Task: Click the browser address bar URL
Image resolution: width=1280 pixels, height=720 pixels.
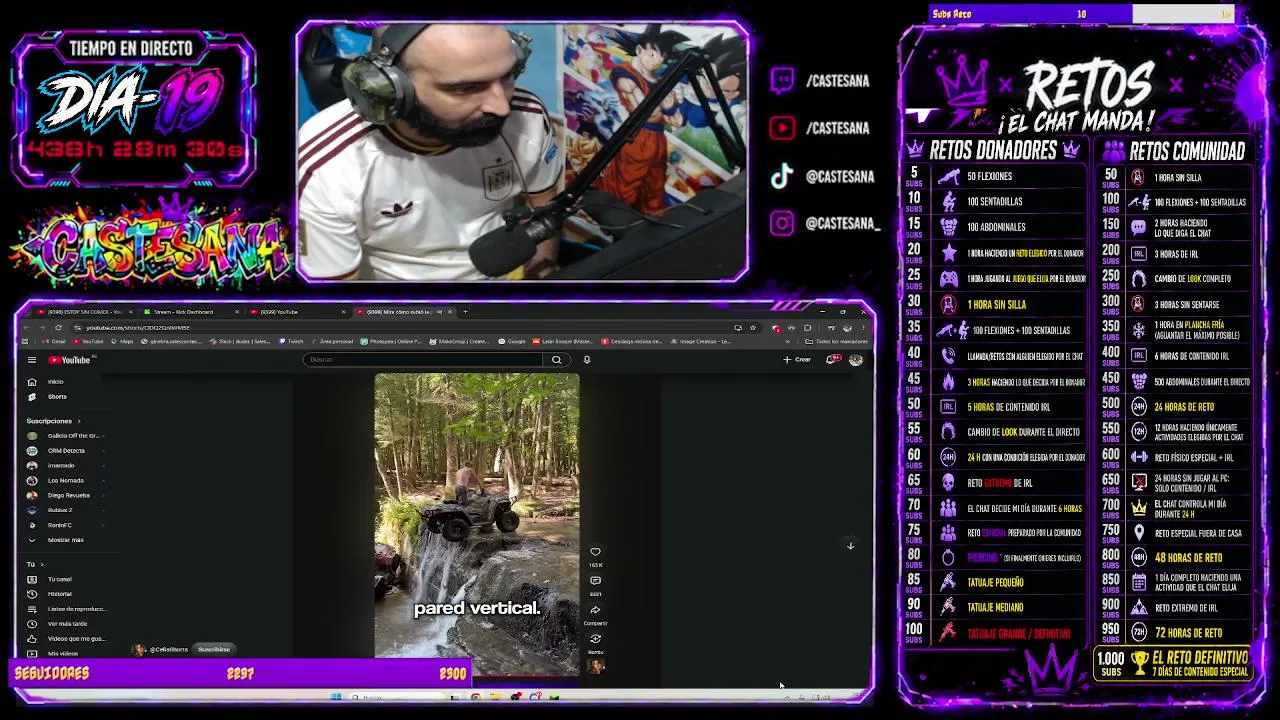Action: point(138,328)
